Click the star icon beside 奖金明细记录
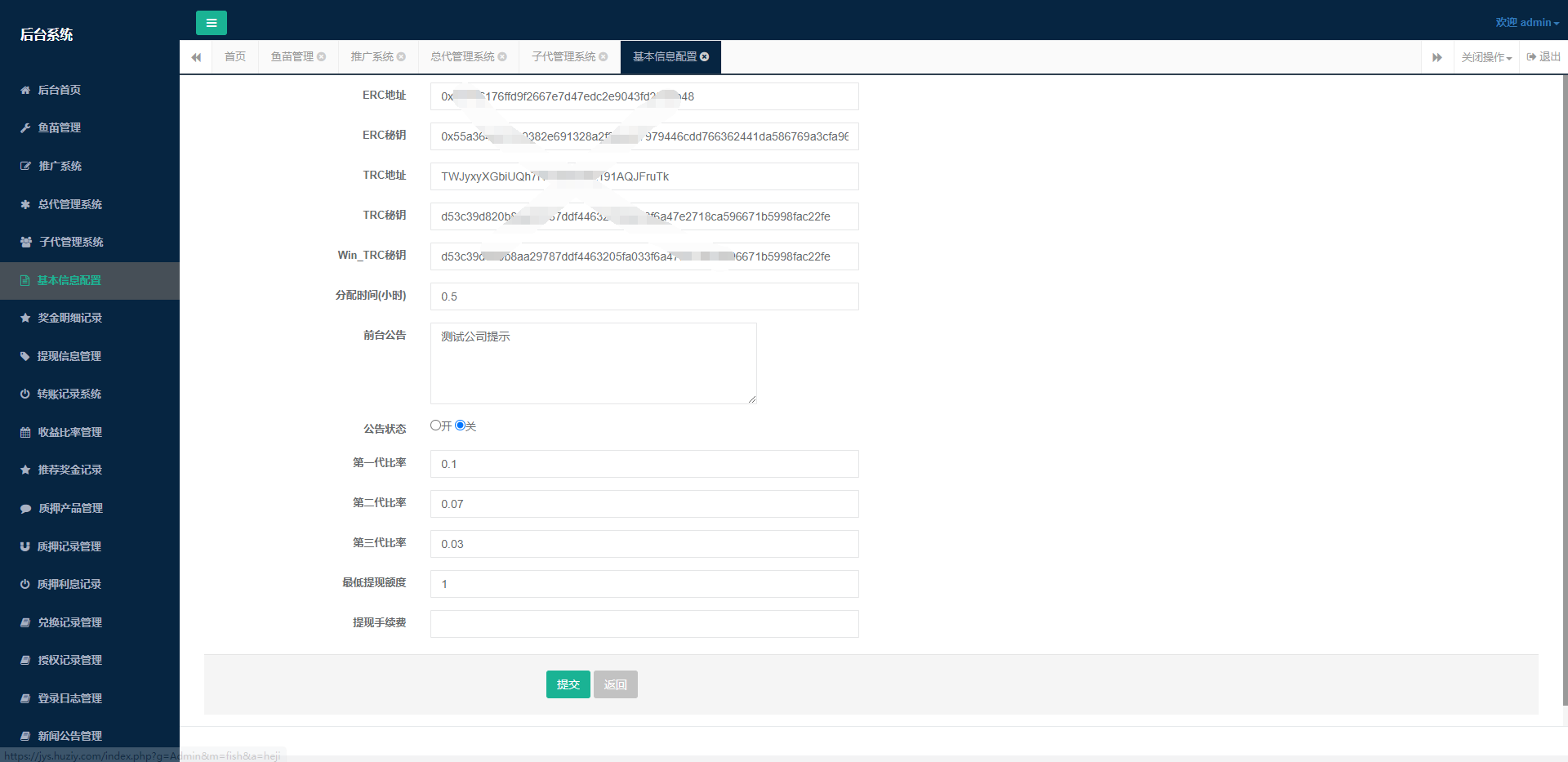The image size is (1568, 762). pos(25,319)
